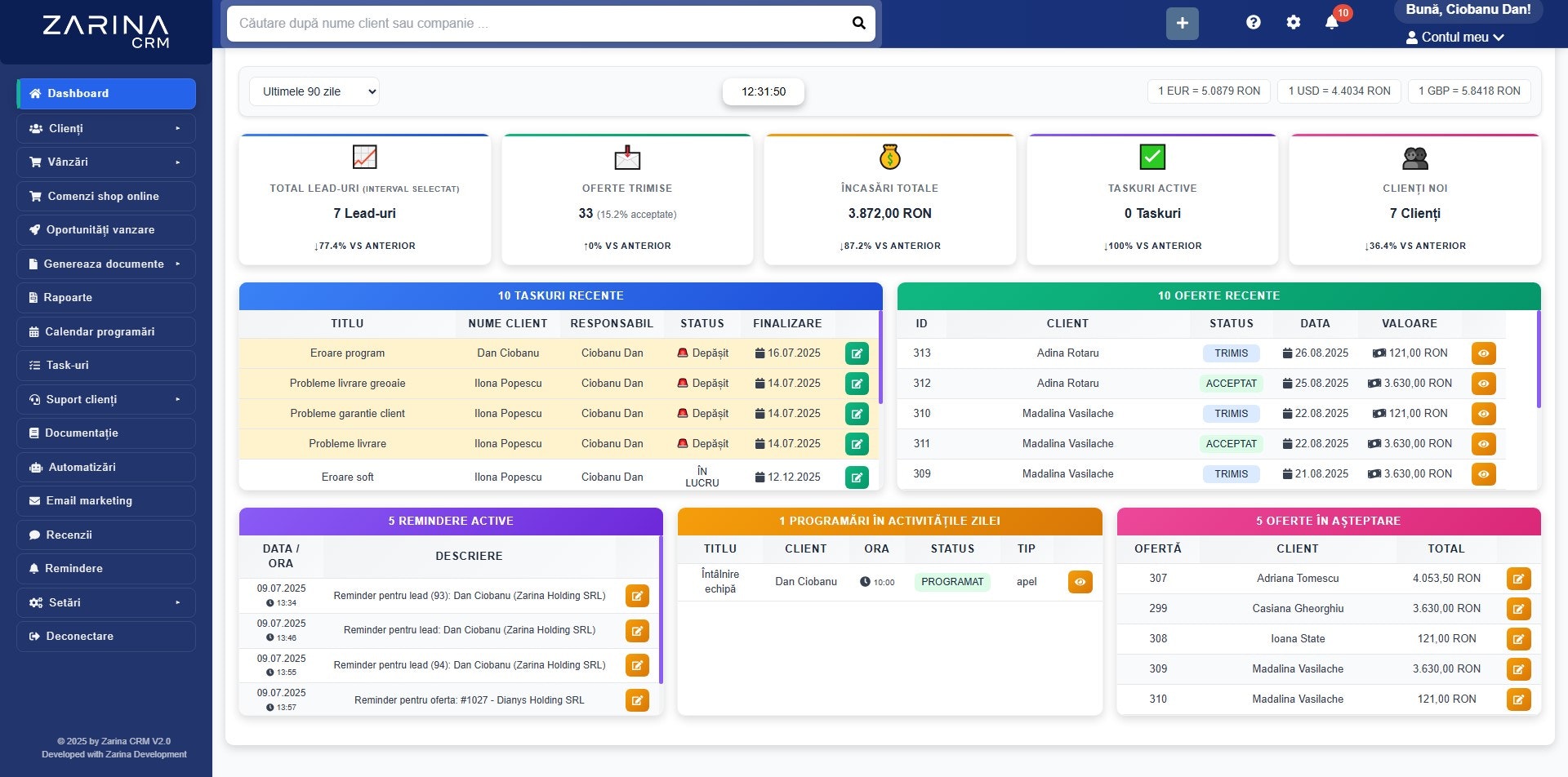Image resolution: width=1568 pixels, height=777 pixels.
Task: Open the search button with magnifying glass icon
Action: [857, 23]
